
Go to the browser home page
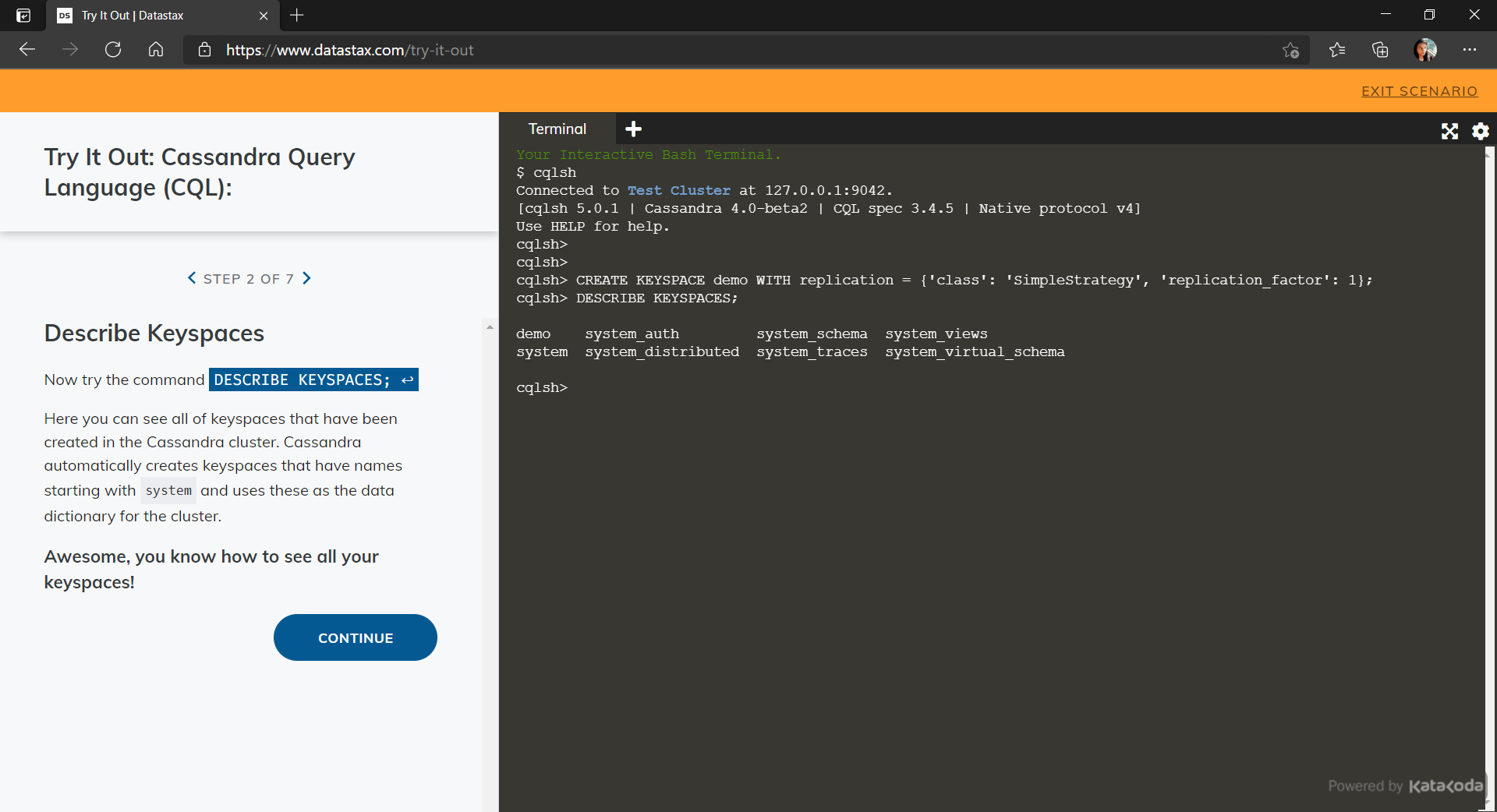point(155,49)
